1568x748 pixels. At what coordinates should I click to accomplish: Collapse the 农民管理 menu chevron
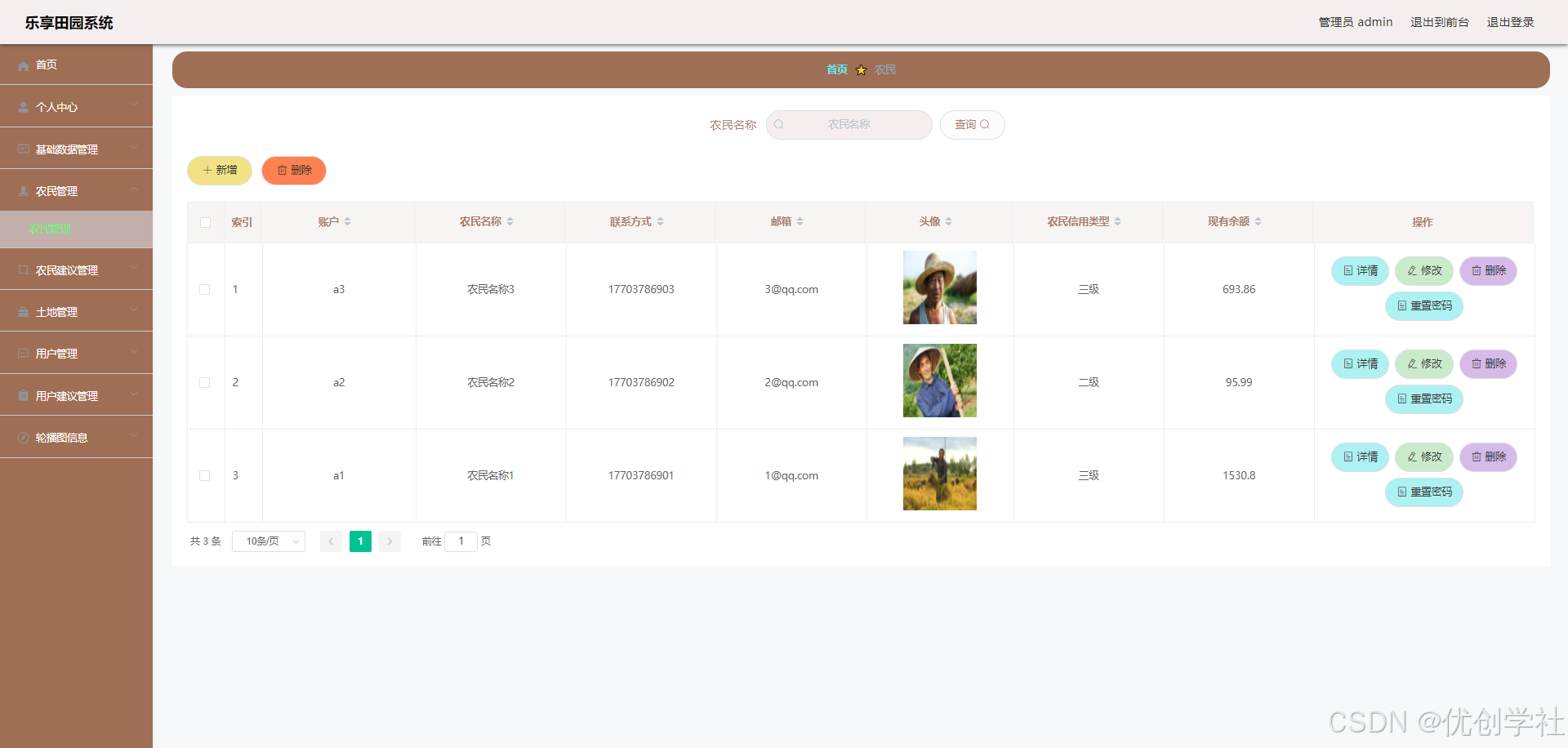pos(134,190)
